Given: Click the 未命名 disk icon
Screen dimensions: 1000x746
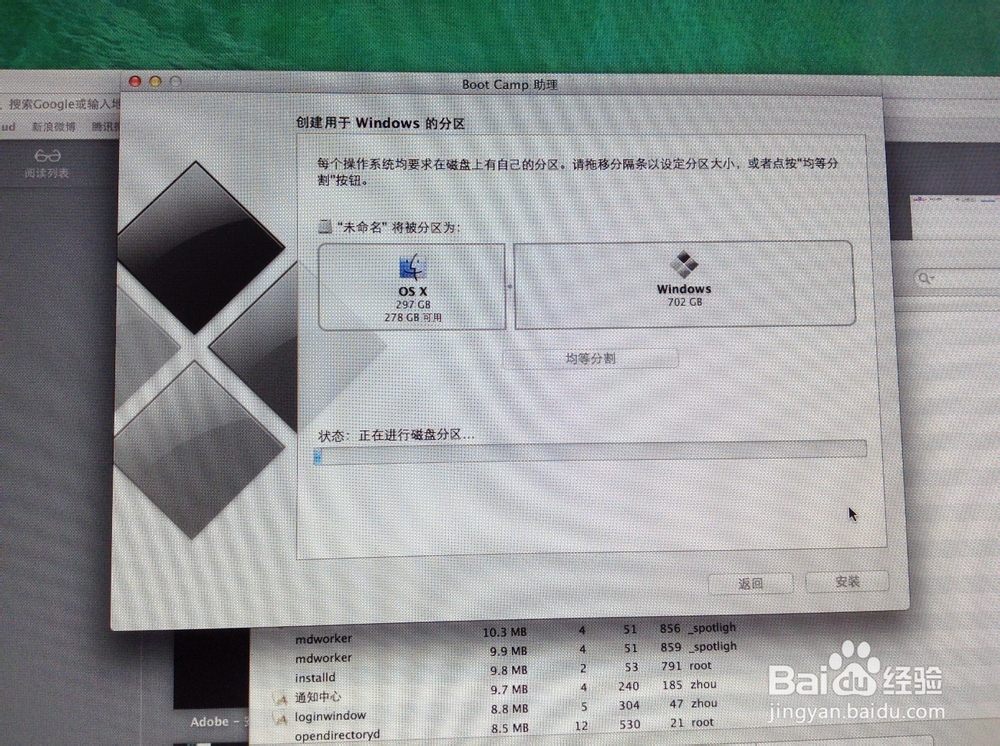Looking at the screenshot, I should point(325,226).
